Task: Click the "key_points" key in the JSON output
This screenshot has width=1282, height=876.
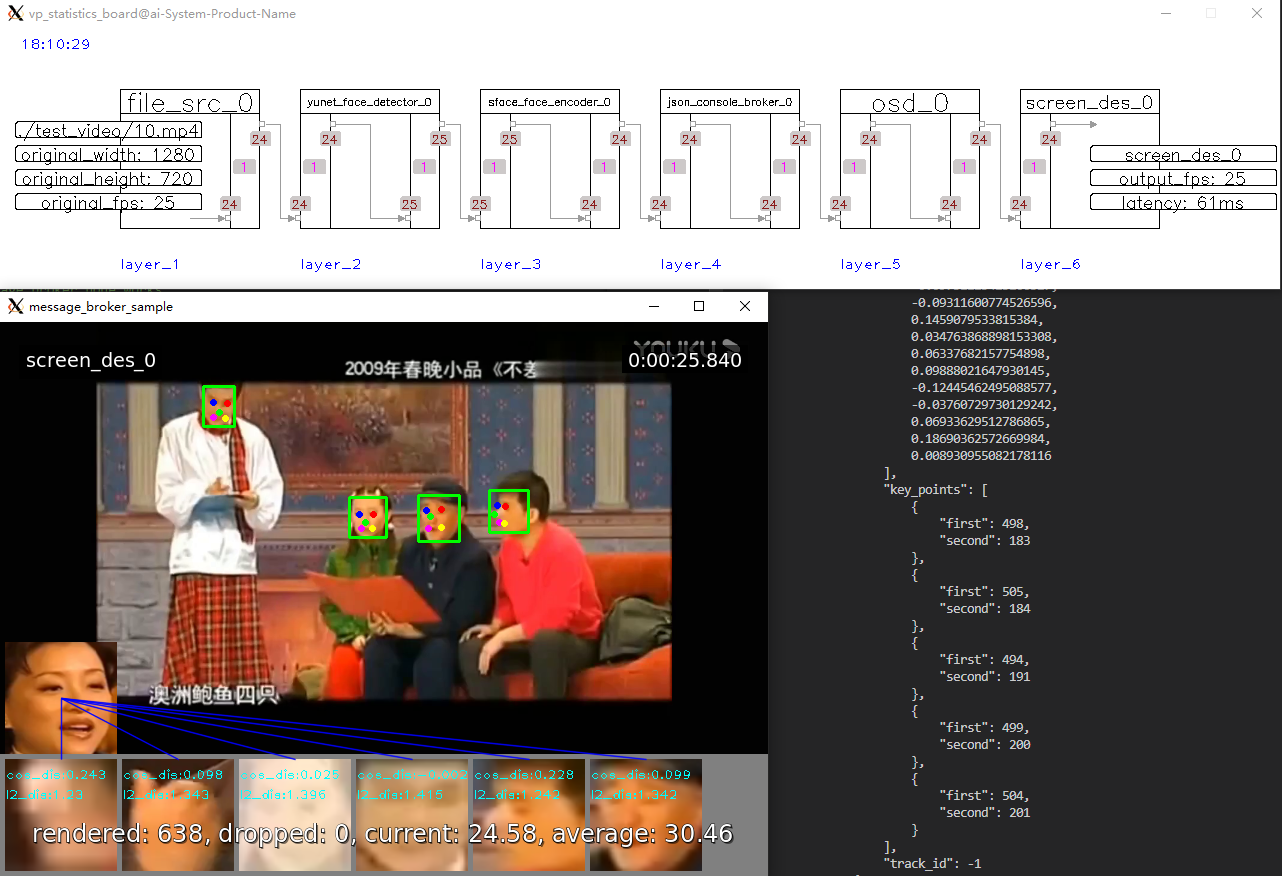Action: click(928, 489)
